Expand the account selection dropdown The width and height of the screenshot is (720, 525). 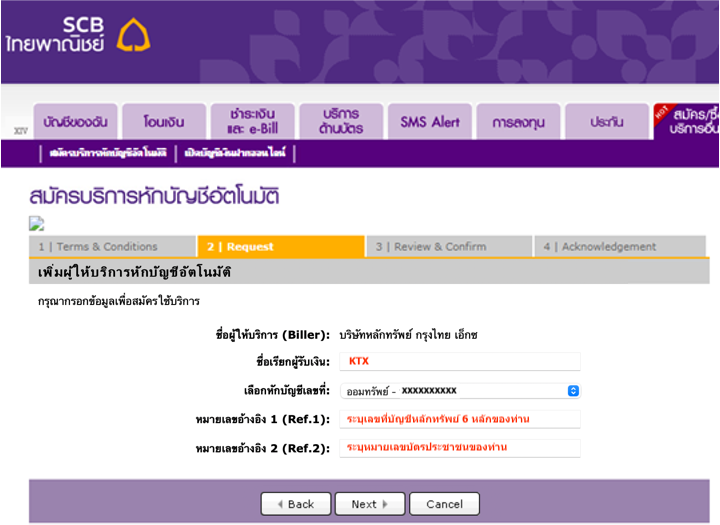(x=460, y=391)
